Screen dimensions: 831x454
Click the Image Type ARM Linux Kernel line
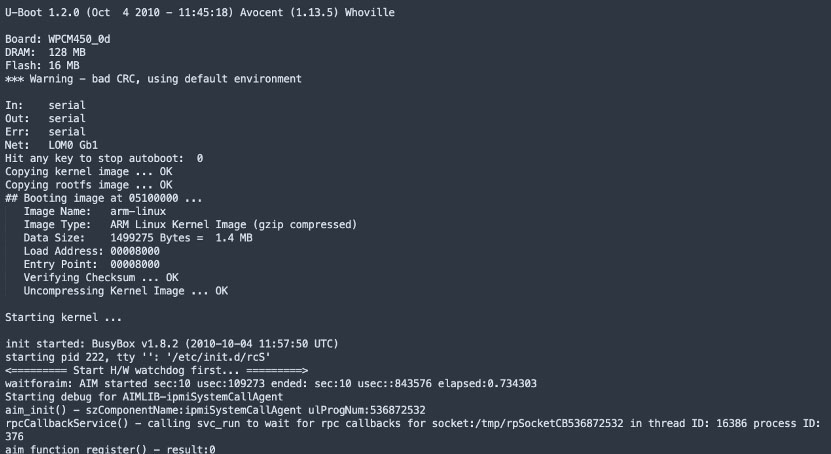190,225
